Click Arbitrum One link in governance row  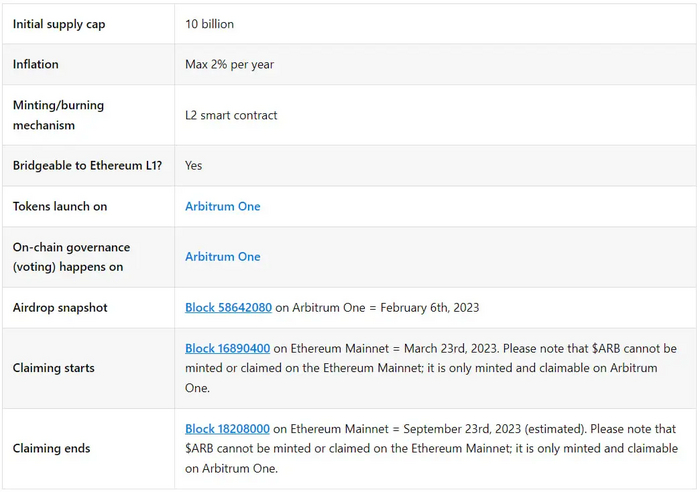tap(223, 257)
